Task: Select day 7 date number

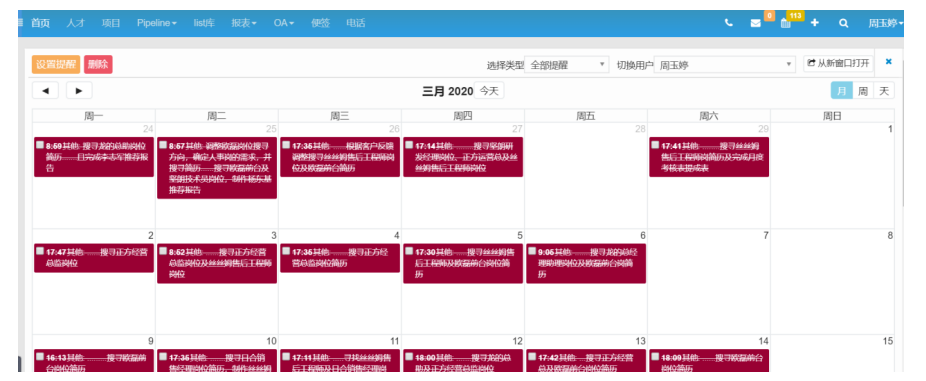Action: tap(766, 236)
